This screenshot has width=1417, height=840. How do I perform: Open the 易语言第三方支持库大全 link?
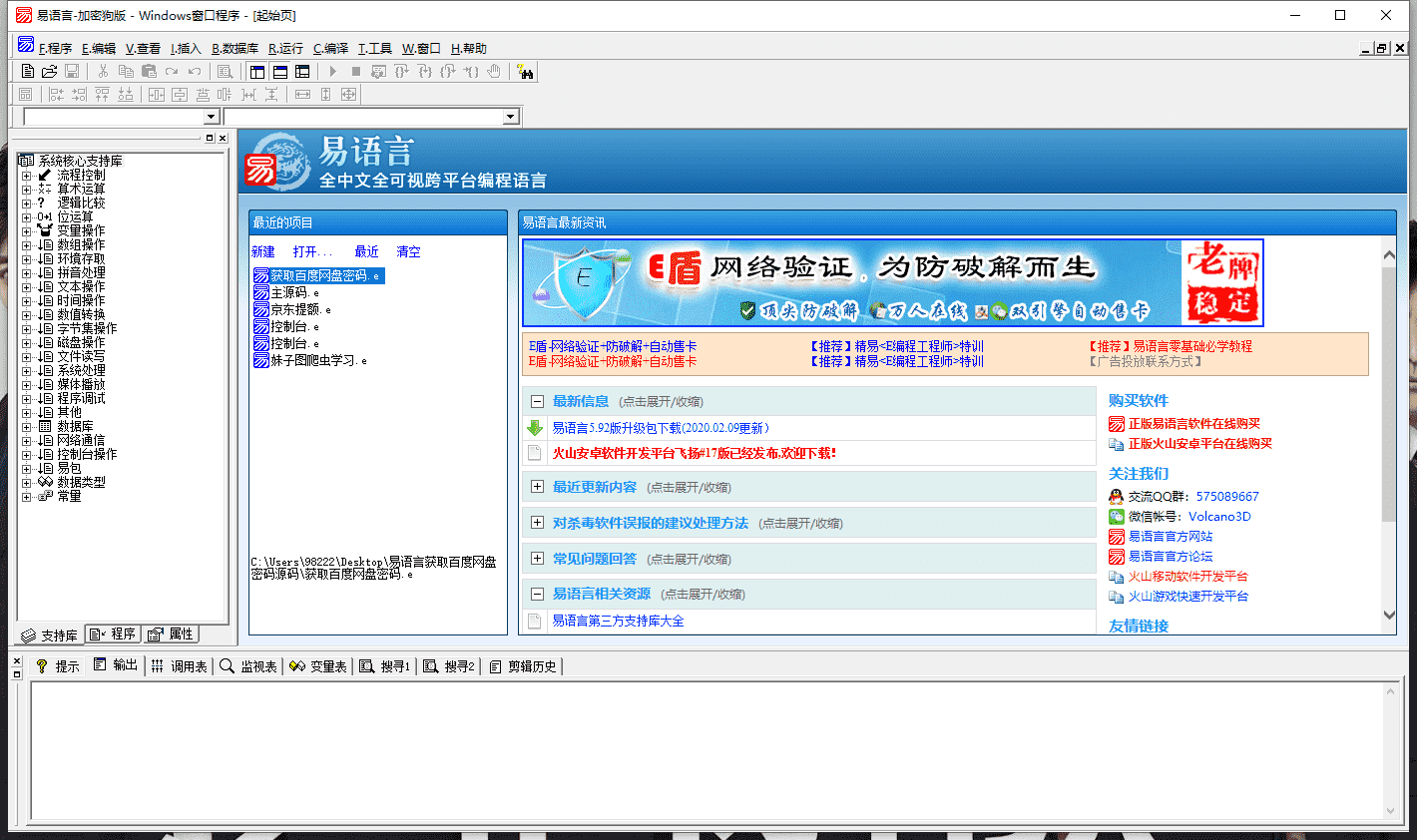tap(618, 621)
